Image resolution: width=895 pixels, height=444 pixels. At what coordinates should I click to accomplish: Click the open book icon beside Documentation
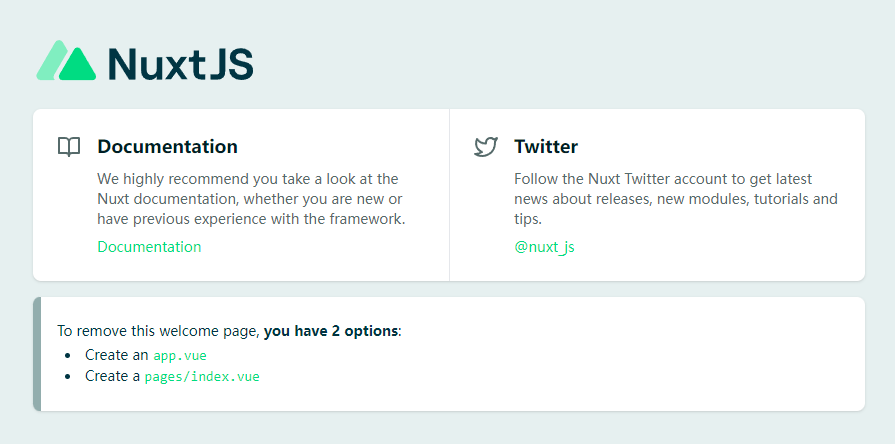coord(69,147)
